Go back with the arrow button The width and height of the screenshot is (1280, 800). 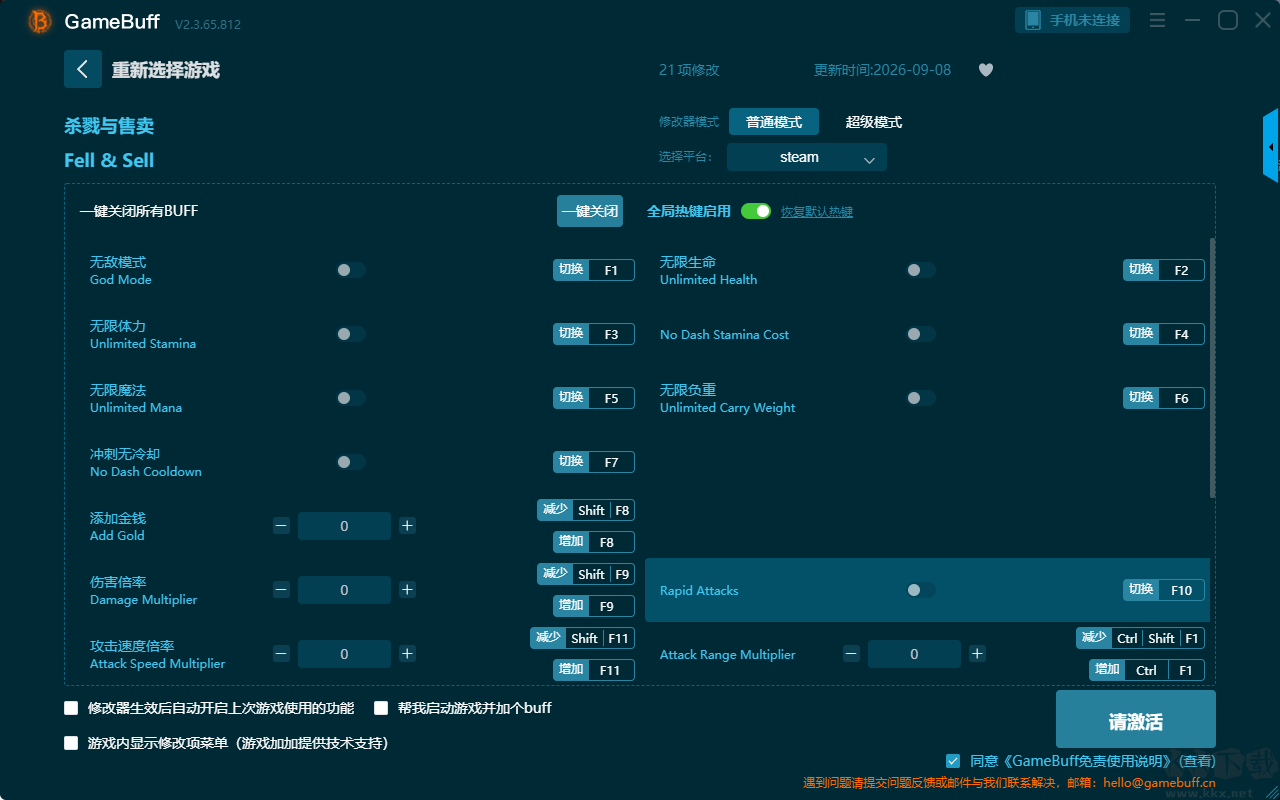pyautogui.click(x=83, y=69)
